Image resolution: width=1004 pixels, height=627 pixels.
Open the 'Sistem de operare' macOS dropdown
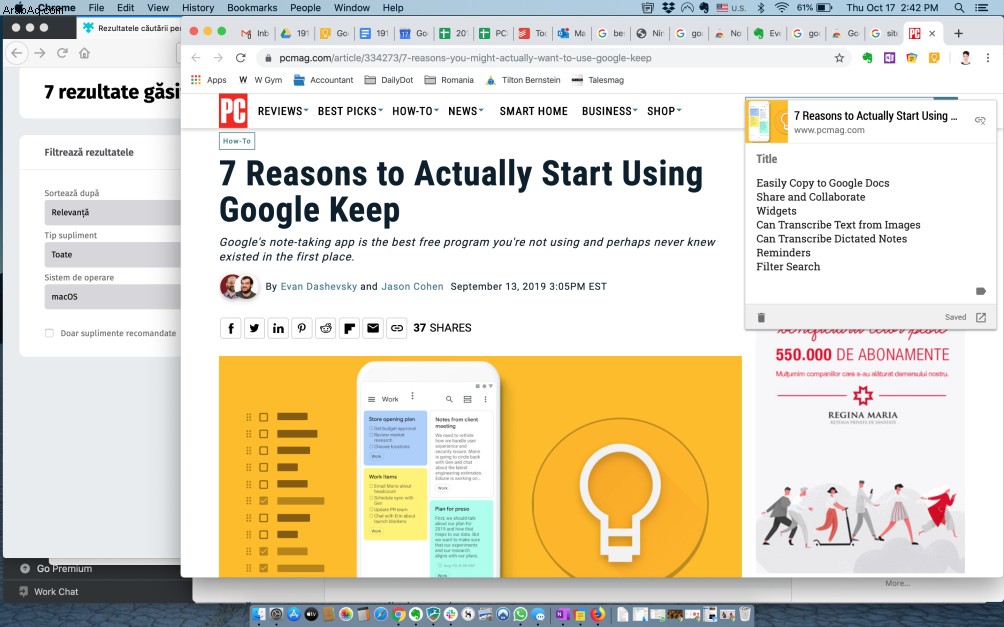[112, 297]
